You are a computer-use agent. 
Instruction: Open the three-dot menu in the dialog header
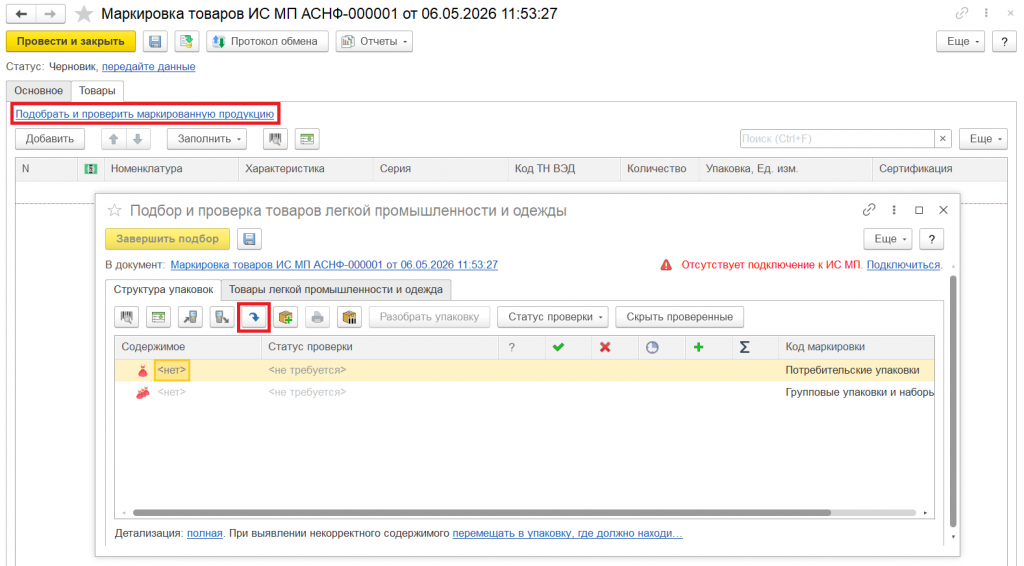coord(894,210)
